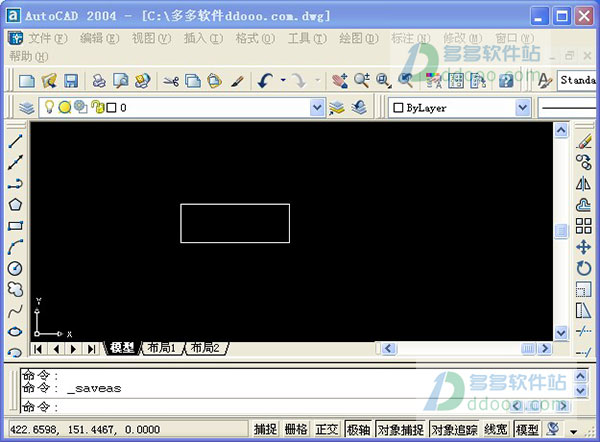
Task: Open Plot Preview
Action: pos(121,81)
